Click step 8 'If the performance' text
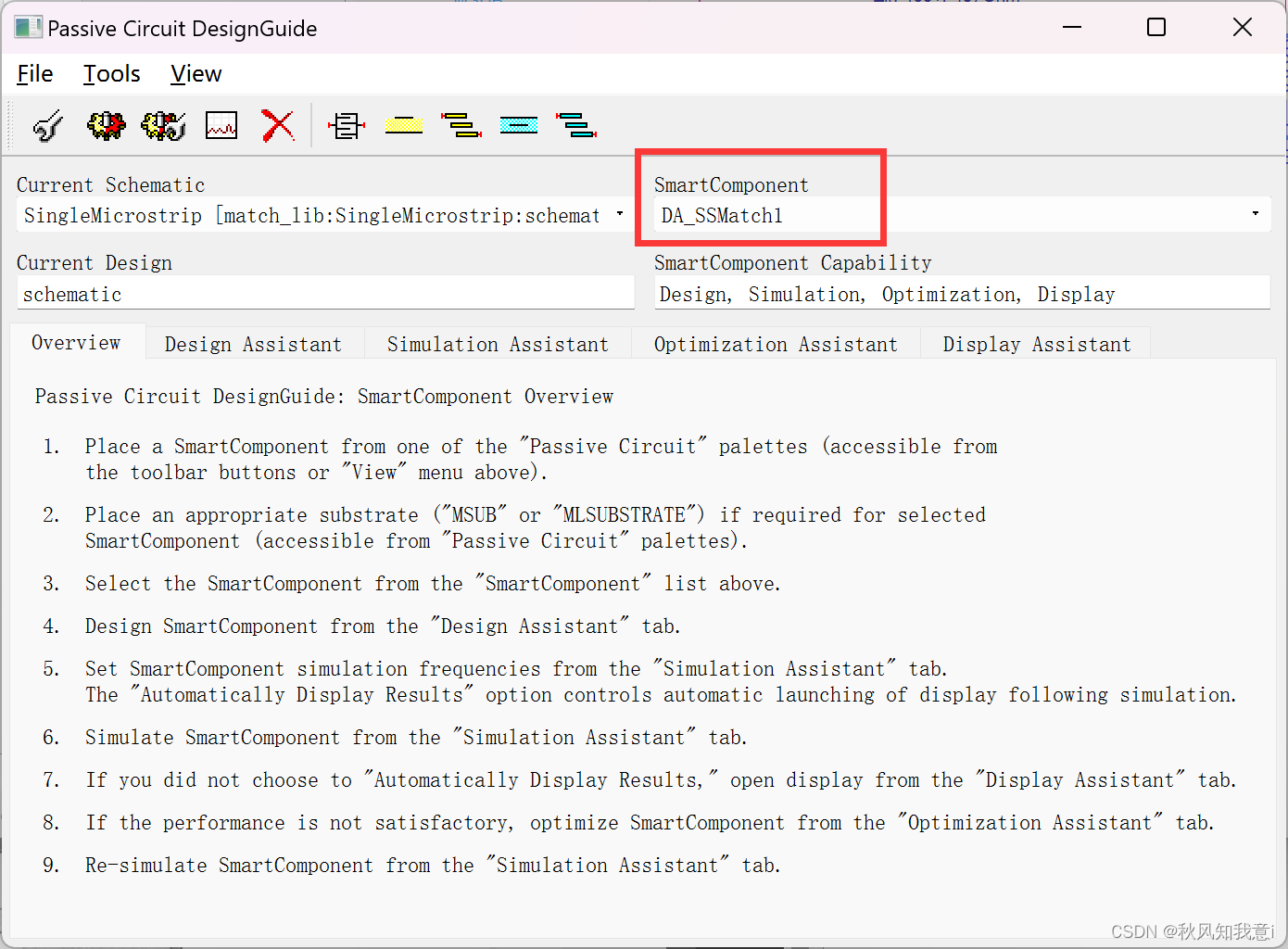 tap(650, 823)
